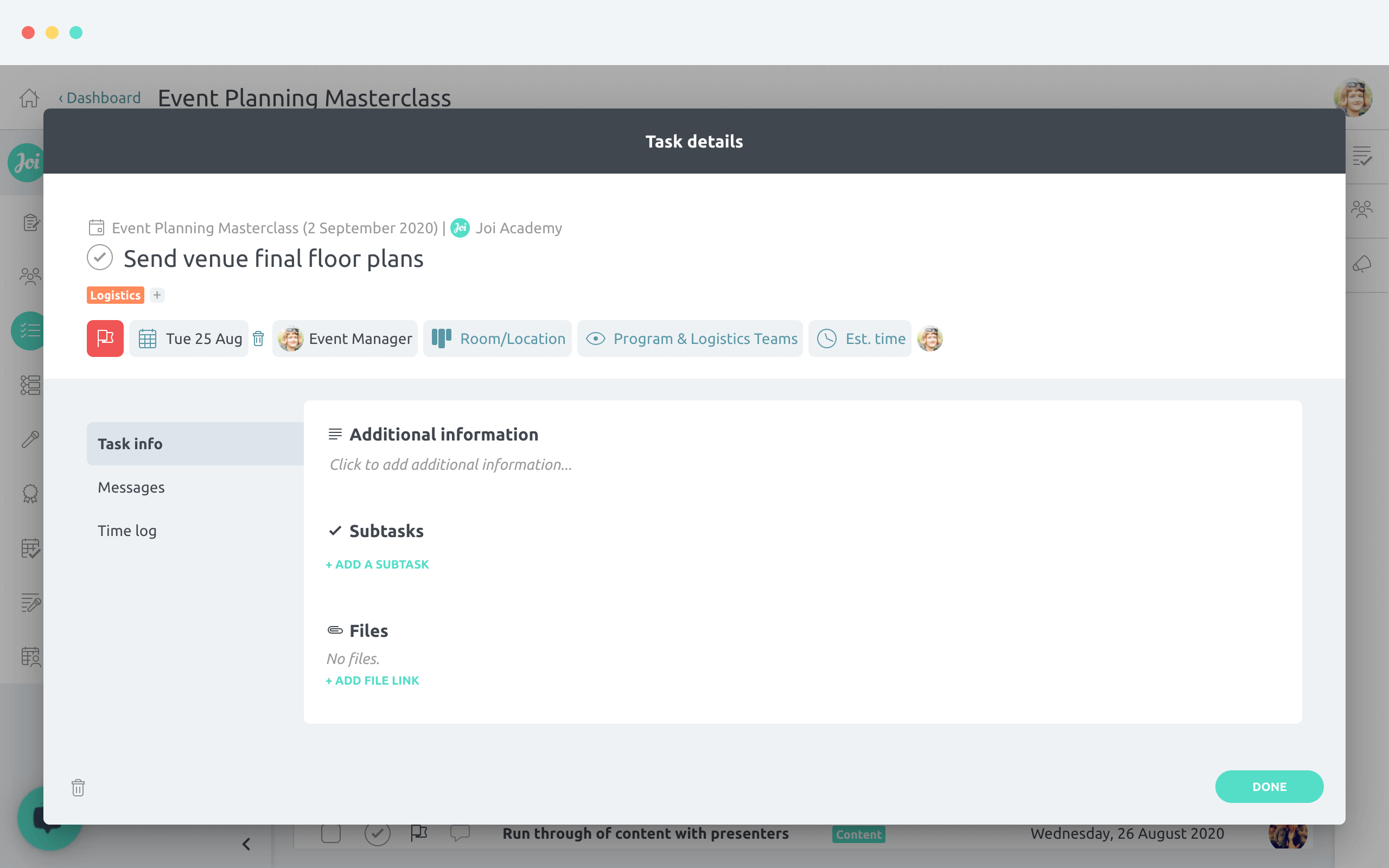Click the orange Logistics tag label

pyautogui.click(x=116, y=295)
